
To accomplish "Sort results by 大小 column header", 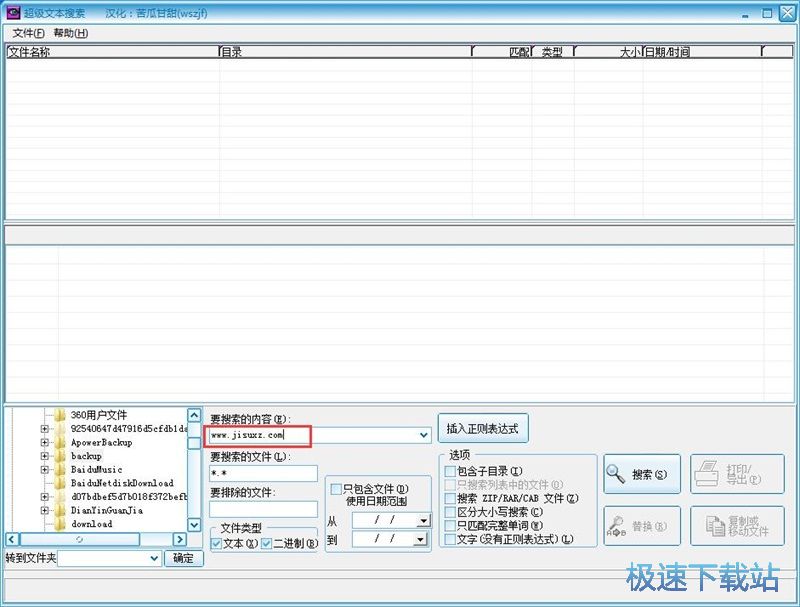I will point(608,52).
